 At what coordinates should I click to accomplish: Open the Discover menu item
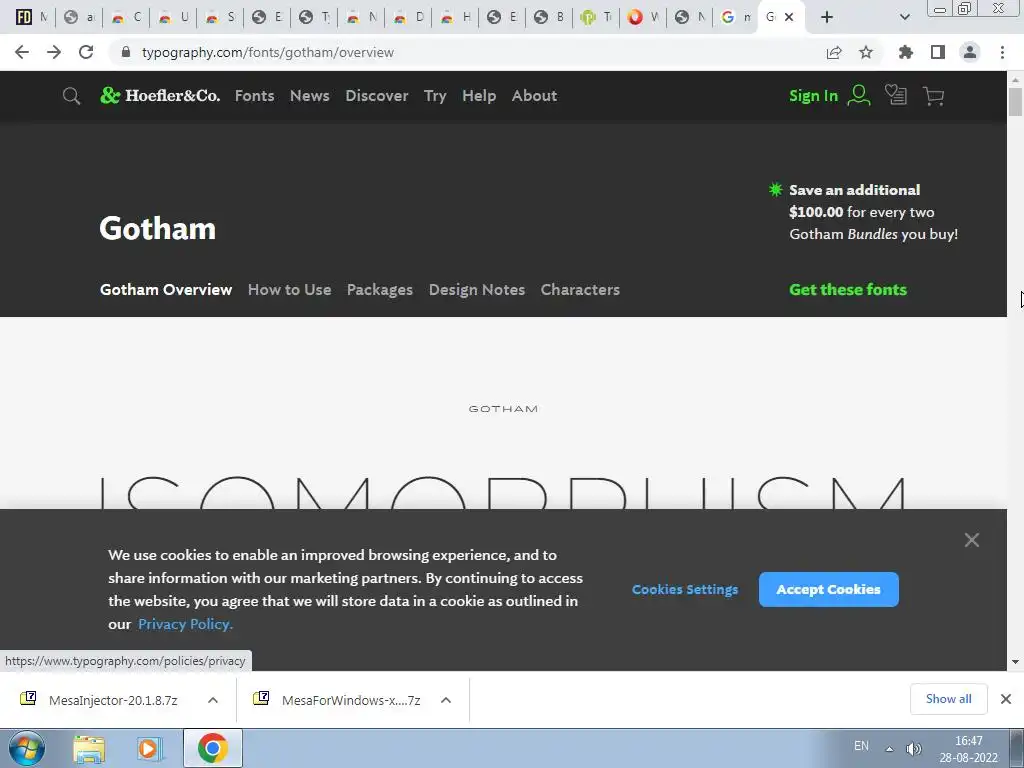(377, 96)
